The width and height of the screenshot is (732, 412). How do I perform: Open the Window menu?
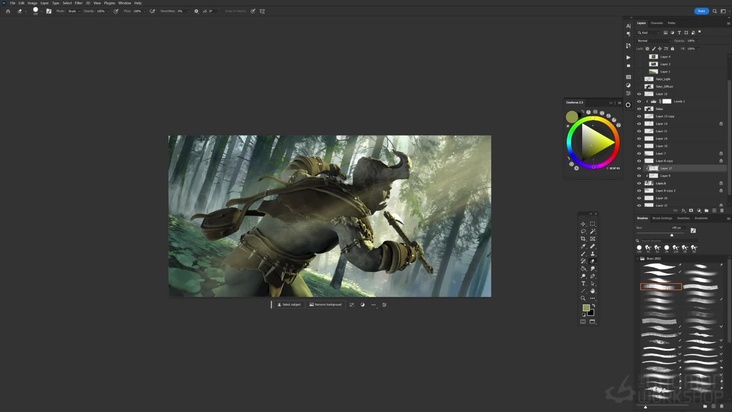(124, 3)
